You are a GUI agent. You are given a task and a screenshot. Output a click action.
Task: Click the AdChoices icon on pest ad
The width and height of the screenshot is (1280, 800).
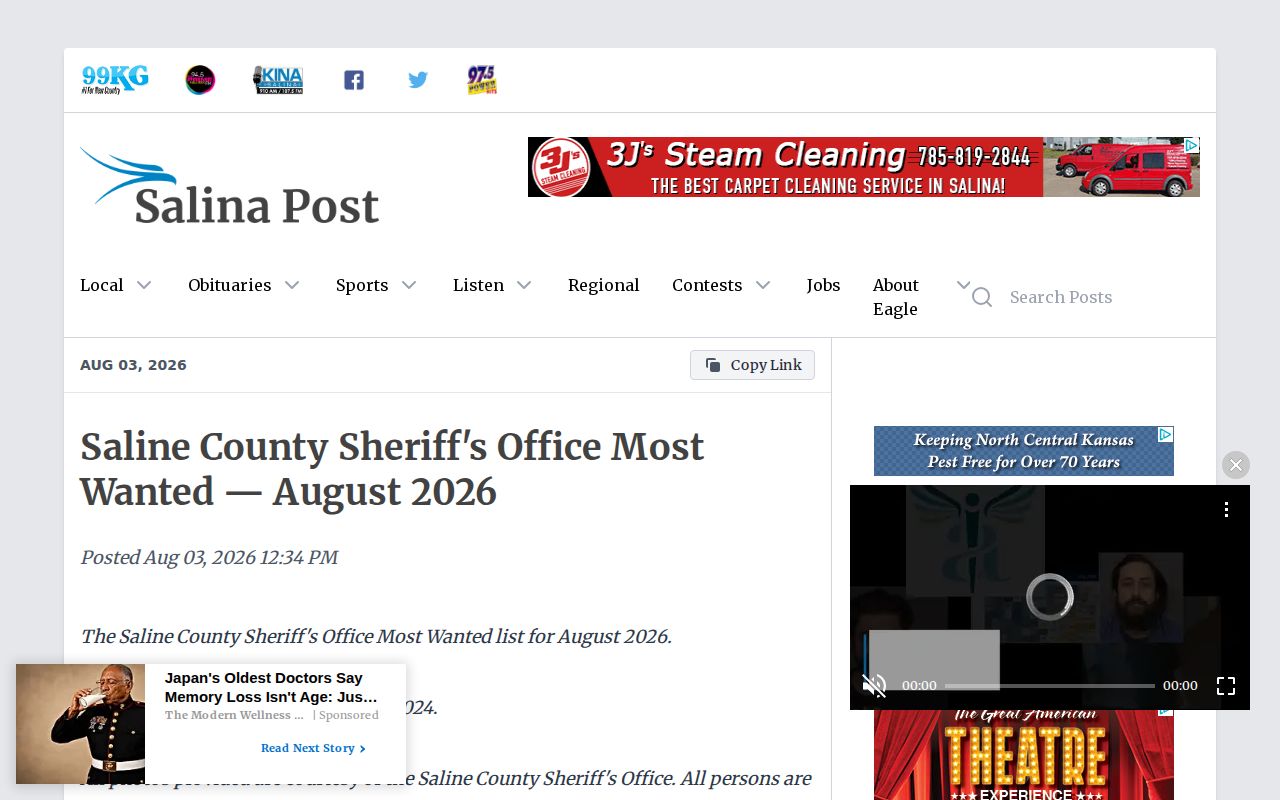coord(1166,434)
